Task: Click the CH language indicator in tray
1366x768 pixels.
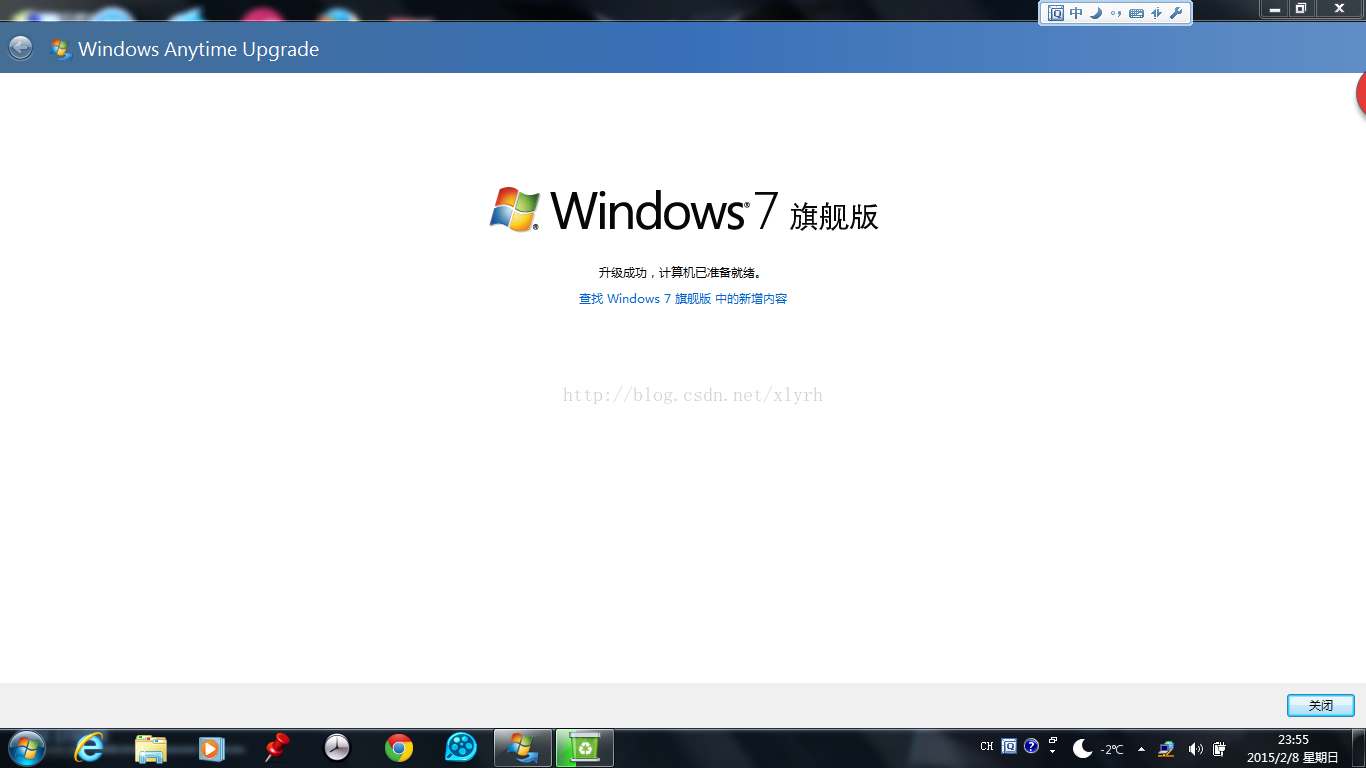Action: 987,747
